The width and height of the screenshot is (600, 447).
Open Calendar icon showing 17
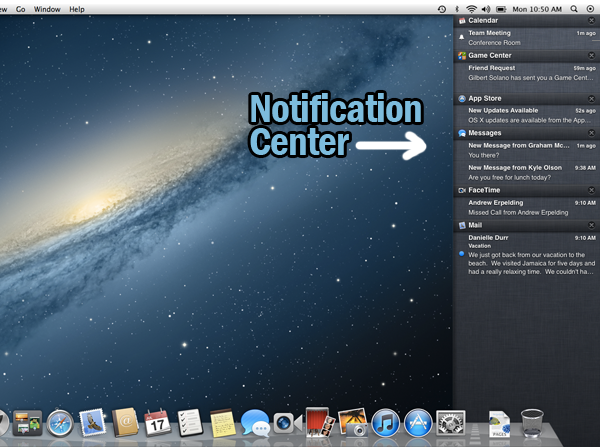click(x=157, y=423)
